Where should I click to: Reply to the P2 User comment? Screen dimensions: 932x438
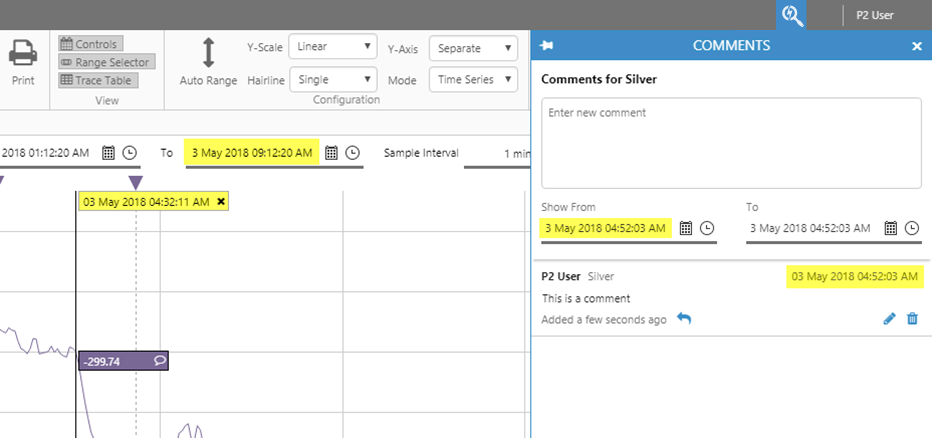tap(684, 319)
